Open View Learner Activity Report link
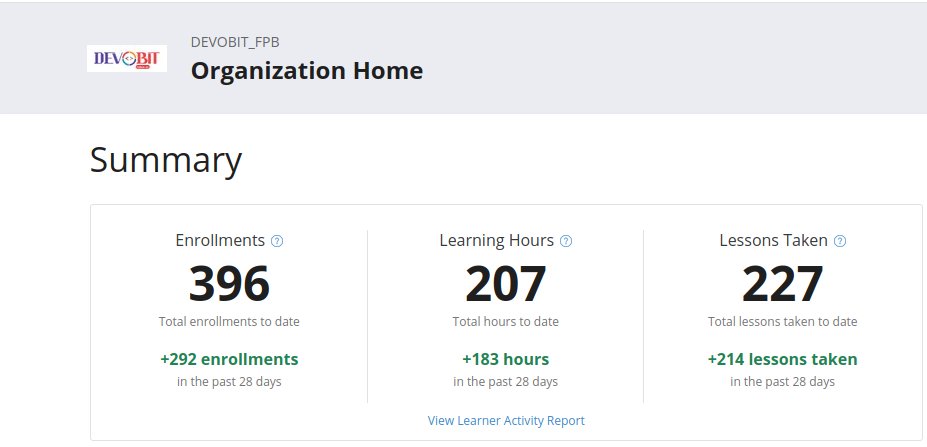 coord(506,420)
